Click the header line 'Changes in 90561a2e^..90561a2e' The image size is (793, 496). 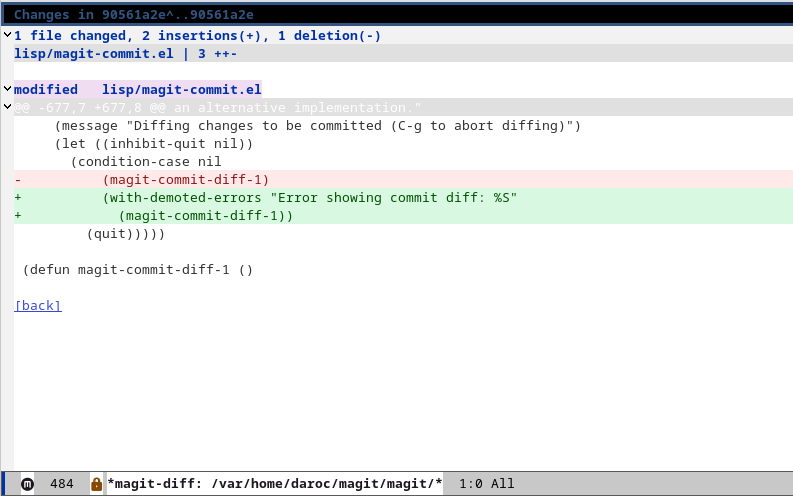[x=134, y=15]
